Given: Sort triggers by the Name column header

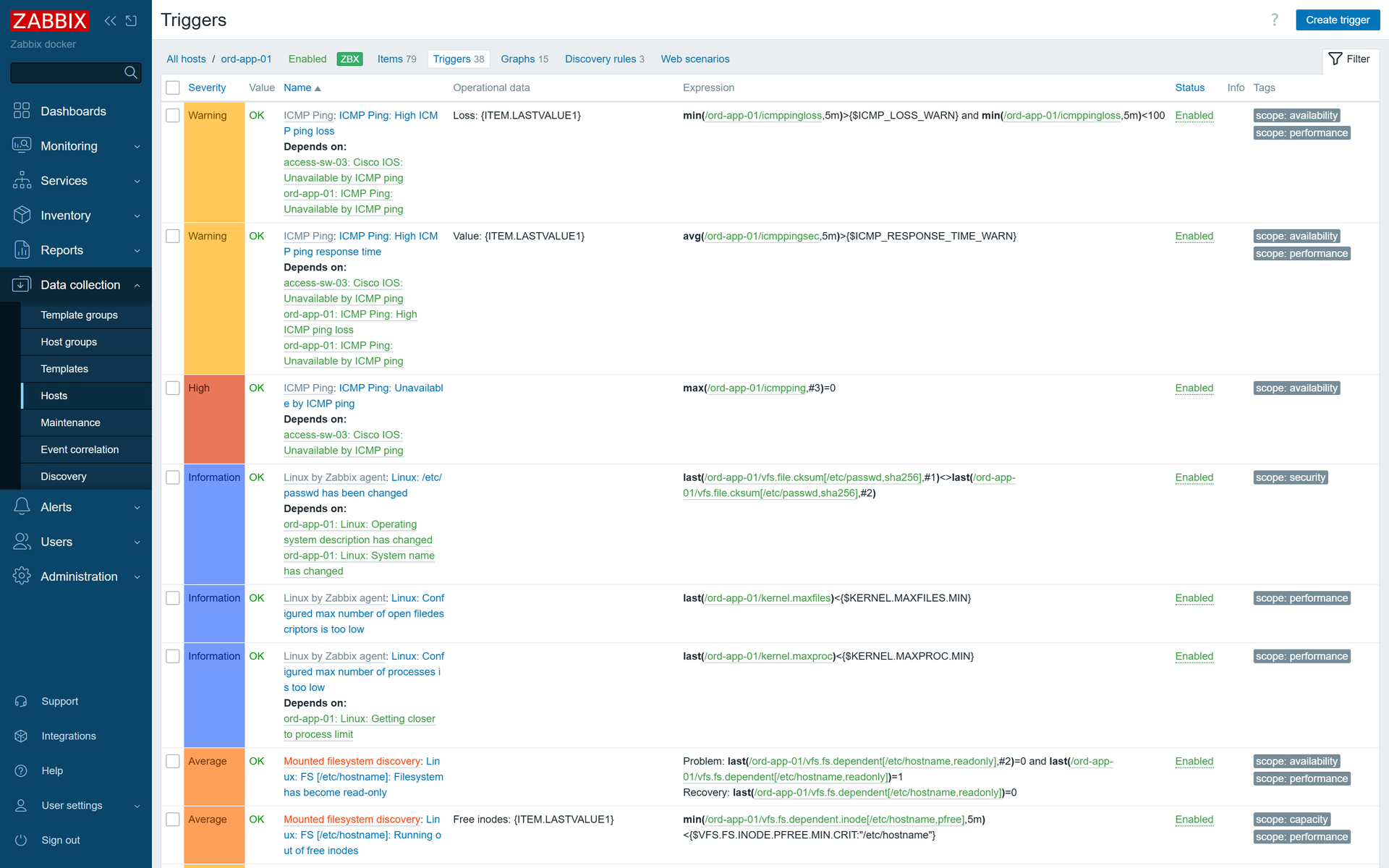Looking at the screenshot, I should (x=302, y=88).
